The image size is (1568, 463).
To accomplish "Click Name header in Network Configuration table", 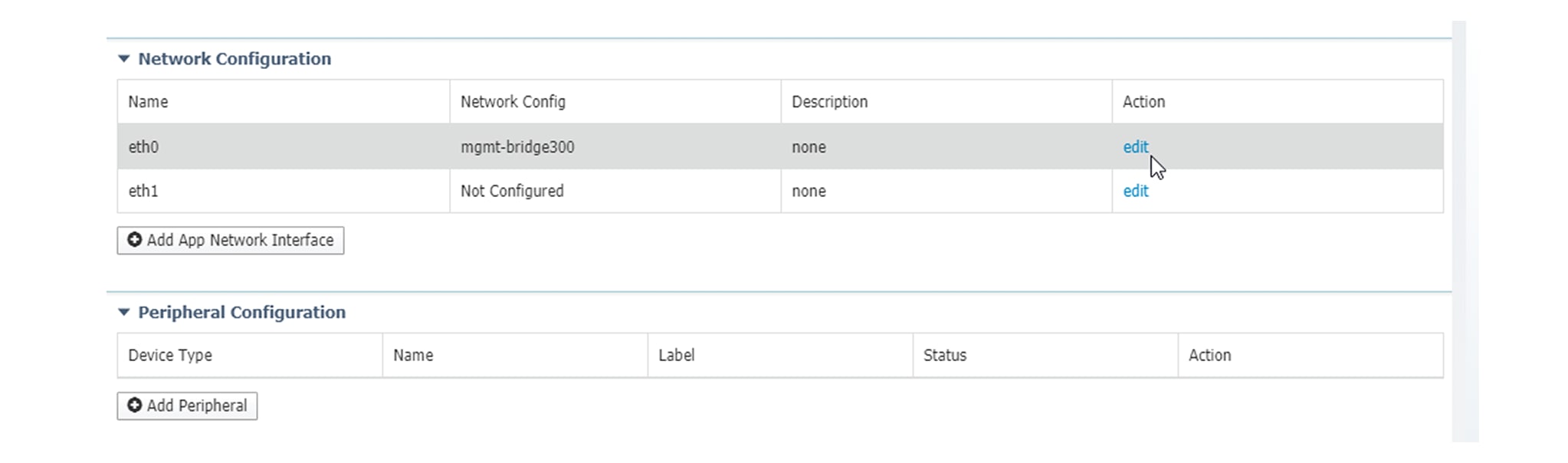I will 284,102.
